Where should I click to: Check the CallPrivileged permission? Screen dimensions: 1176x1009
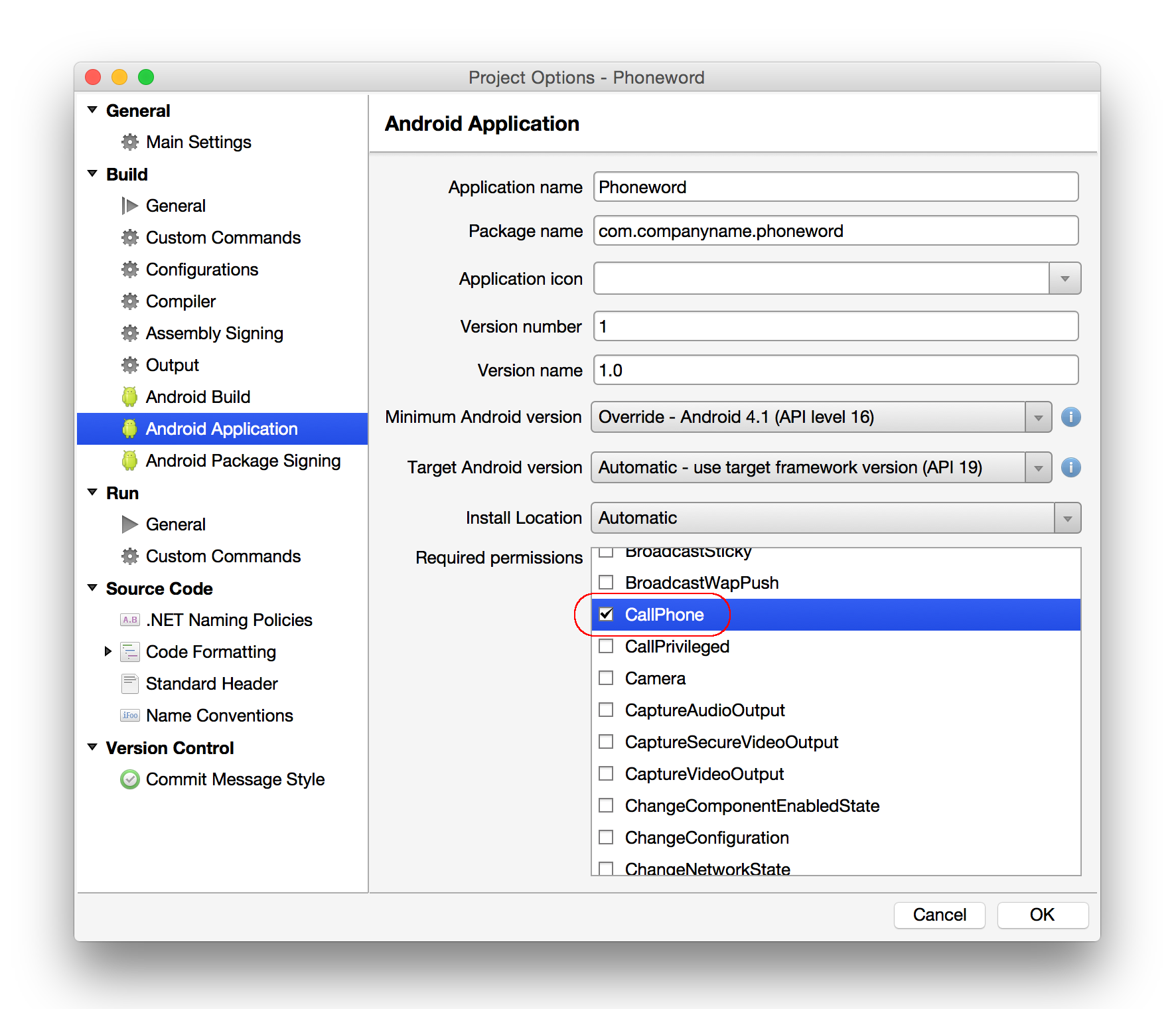[606, 647]
